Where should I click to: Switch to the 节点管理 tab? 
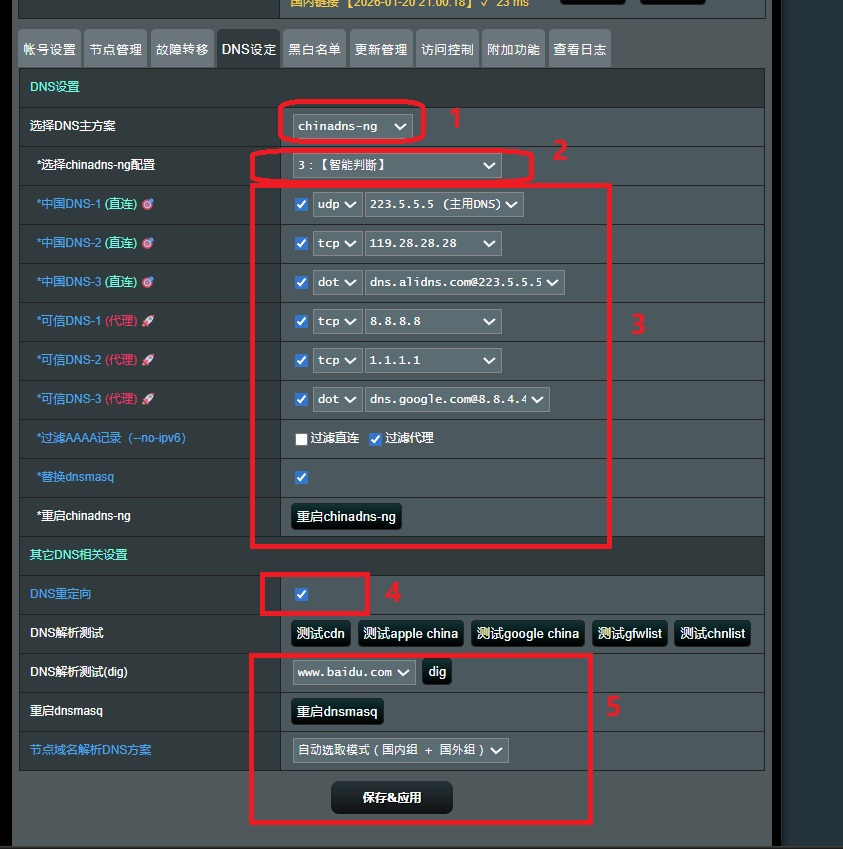tap(115, 49)
